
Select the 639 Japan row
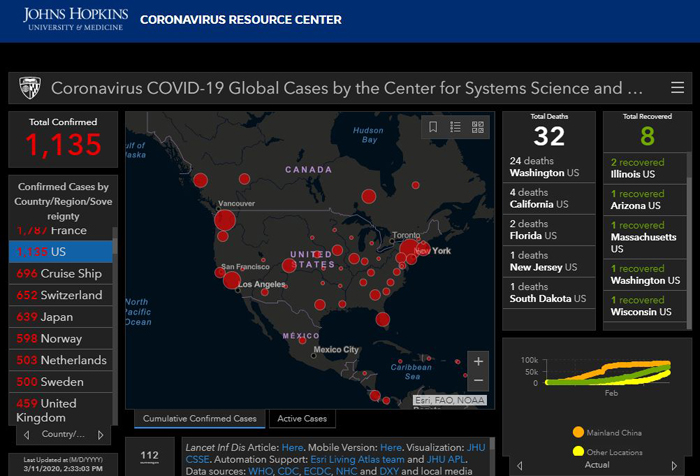pos(61,317)
